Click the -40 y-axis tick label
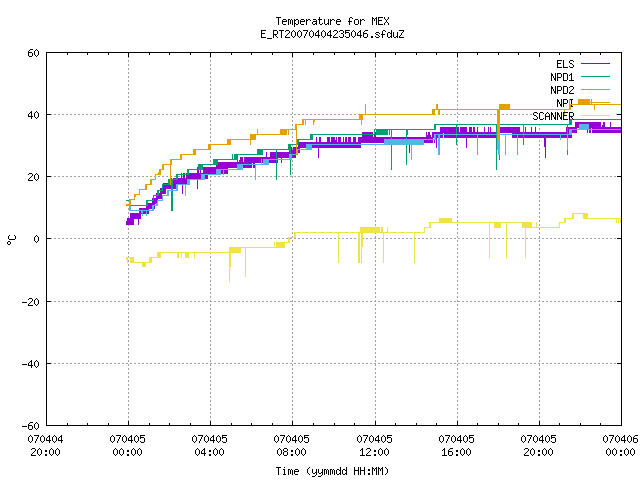The width and height of the screenshot is (640, 480). (30, 364)
